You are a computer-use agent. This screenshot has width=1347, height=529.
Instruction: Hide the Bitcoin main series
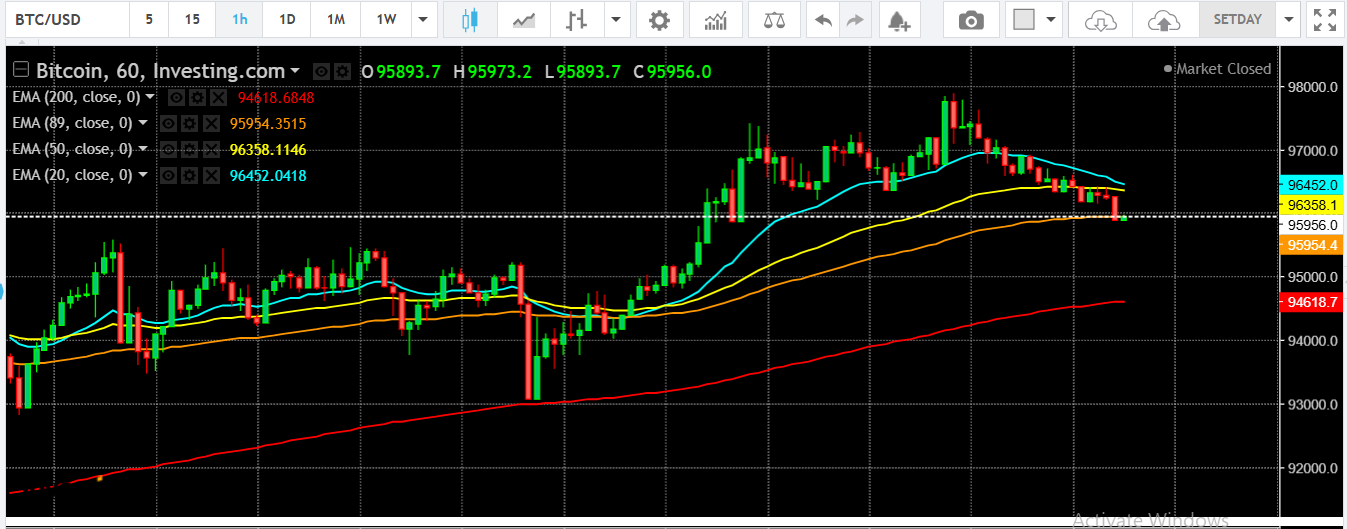coord(321,71)
